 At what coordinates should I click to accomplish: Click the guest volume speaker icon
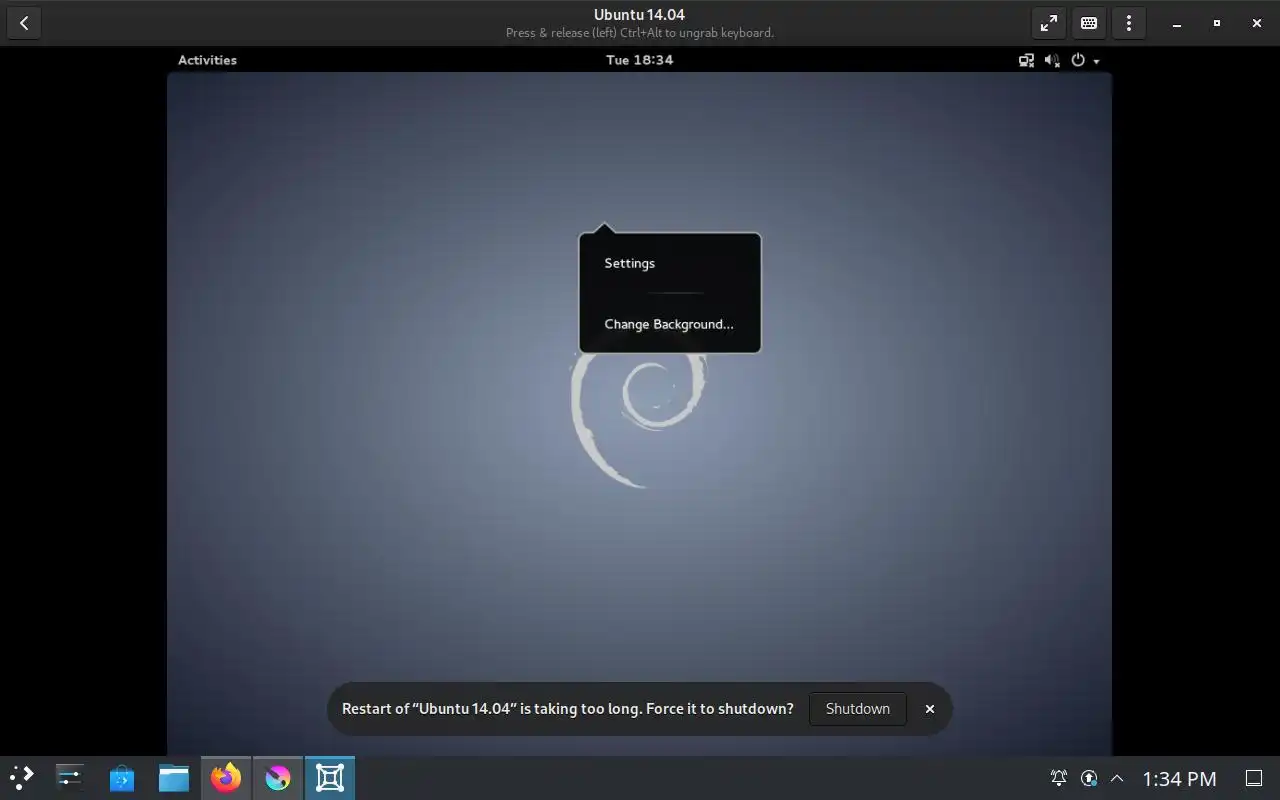coord(1052,60)
